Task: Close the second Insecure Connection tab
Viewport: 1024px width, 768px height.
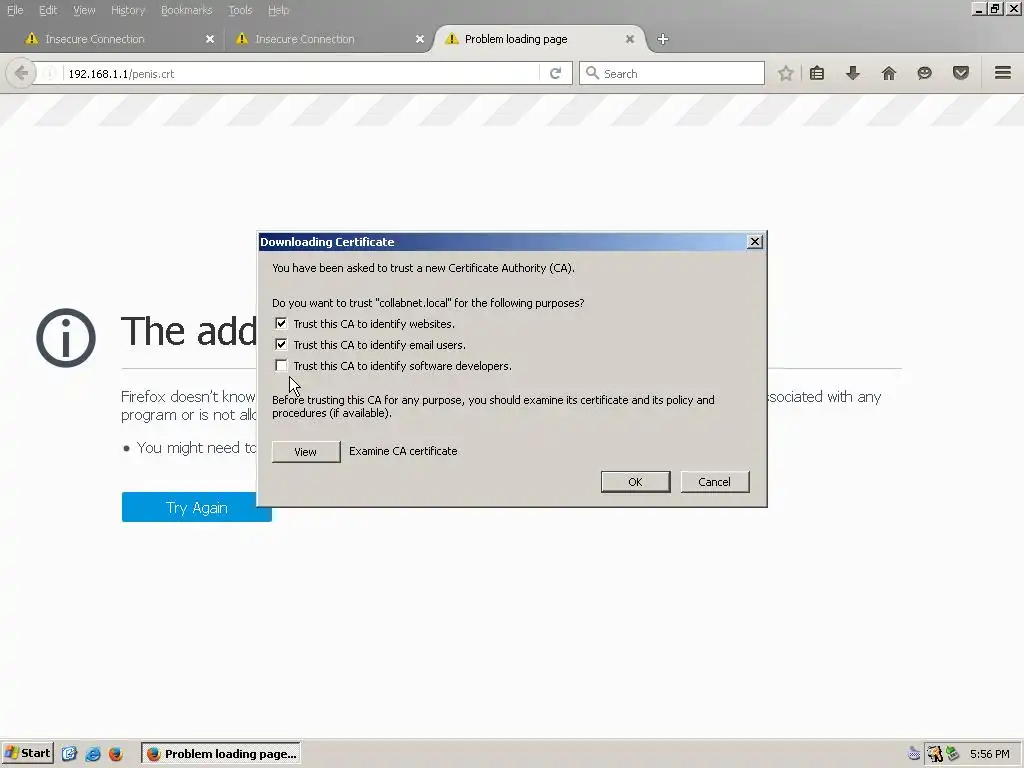Action: pos(420,39)
